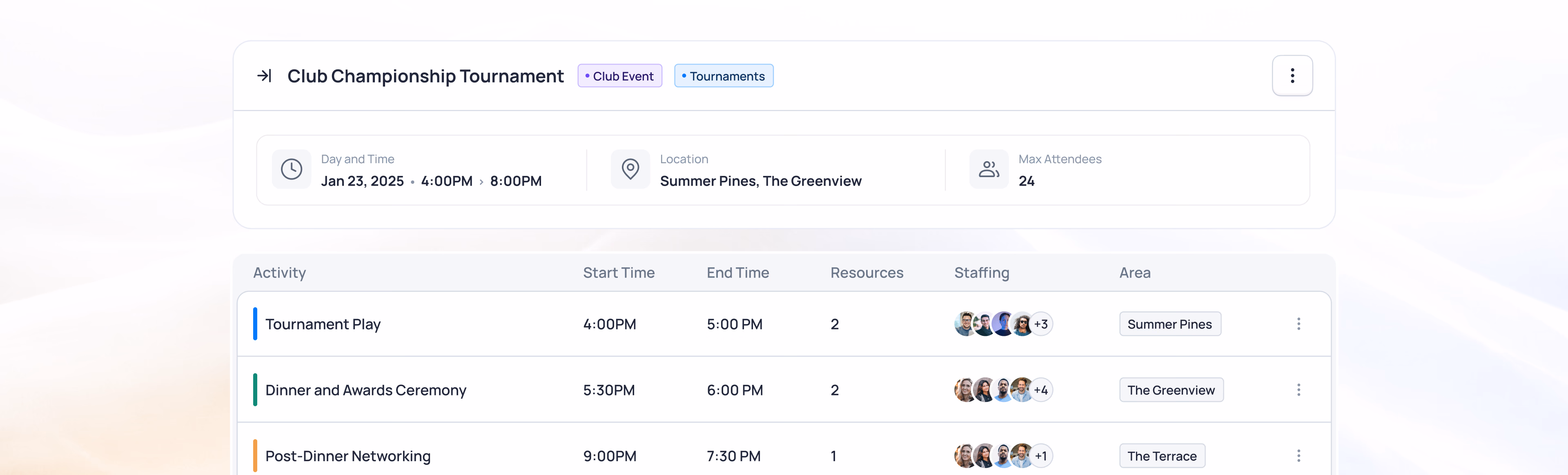Click the green color bar beside Dinner and Awards
Viewport: 1568px width, 475px height.
[255, 390]
